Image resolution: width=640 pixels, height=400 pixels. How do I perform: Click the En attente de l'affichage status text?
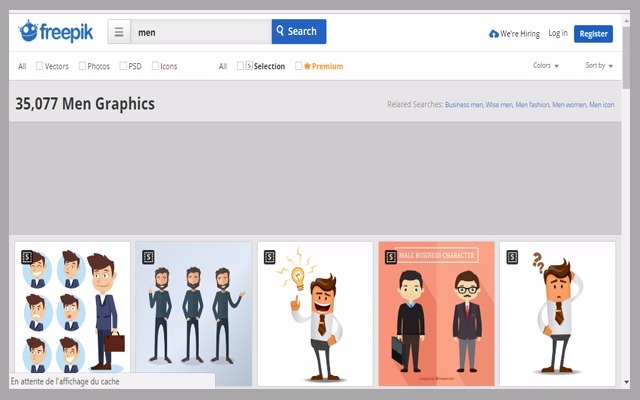coord(65,382)
